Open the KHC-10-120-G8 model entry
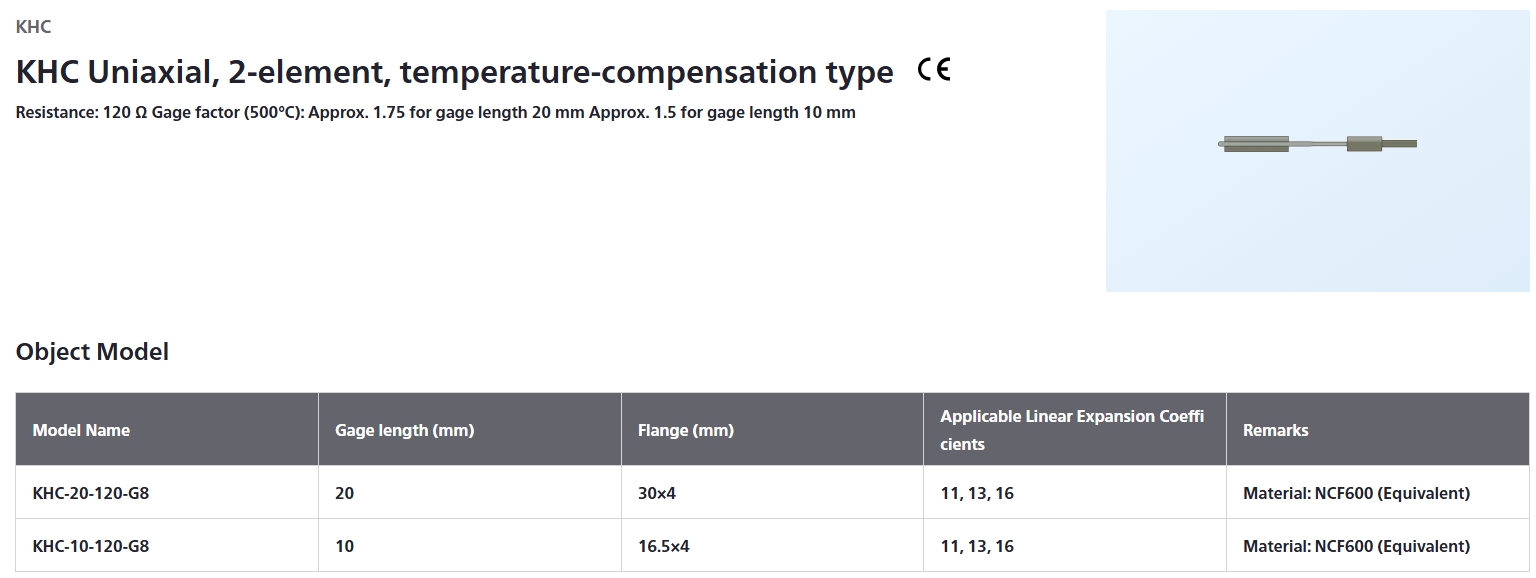 tap(91, 546)
